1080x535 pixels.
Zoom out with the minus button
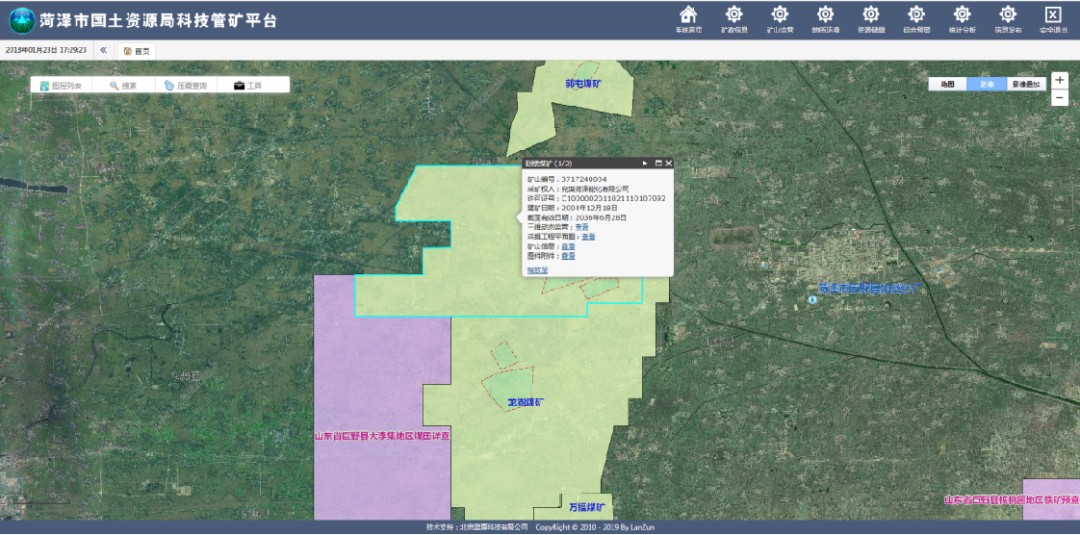point(1060,98)
